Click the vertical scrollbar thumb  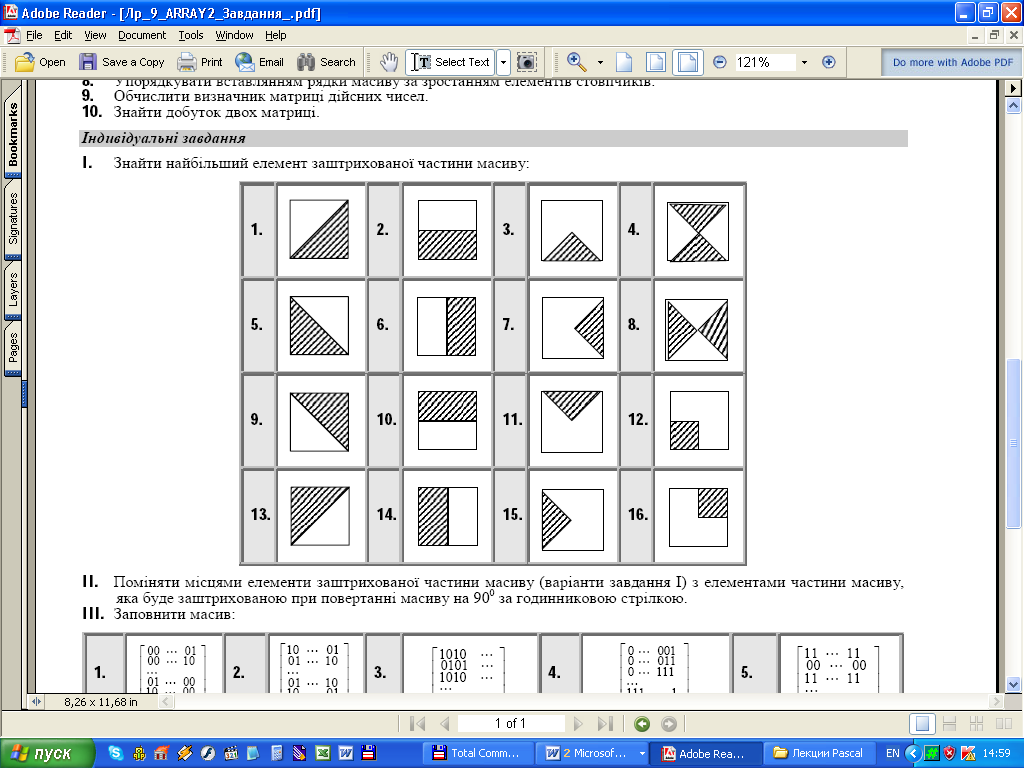(x=1013, y=443)
